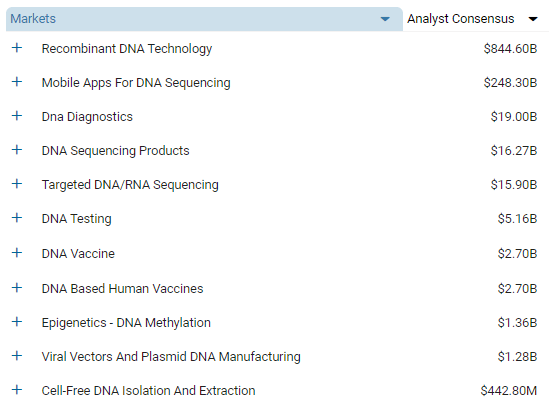Click plus icon beside DNA Based Human Vaccines

[17, 288]
